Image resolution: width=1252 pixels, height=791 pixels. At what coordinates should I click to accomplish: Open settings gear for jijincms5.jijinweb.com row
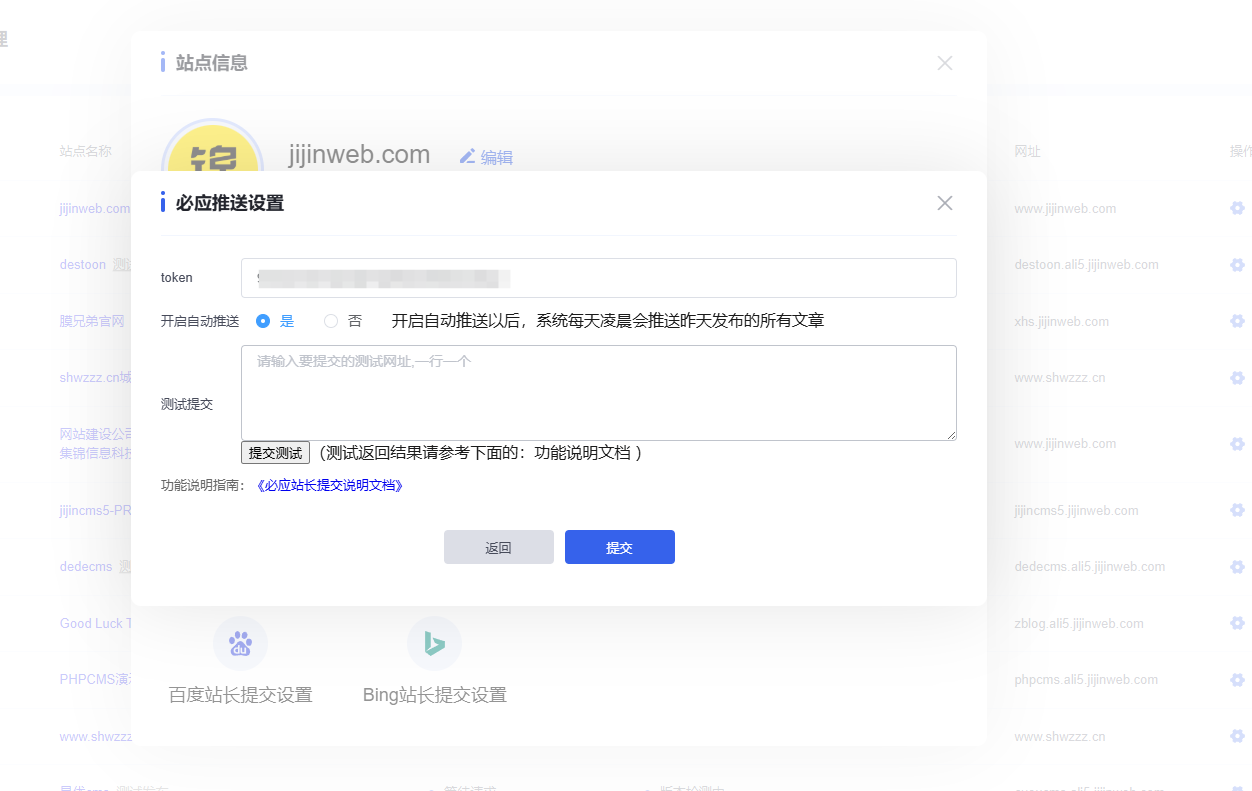pos(1237,510)
